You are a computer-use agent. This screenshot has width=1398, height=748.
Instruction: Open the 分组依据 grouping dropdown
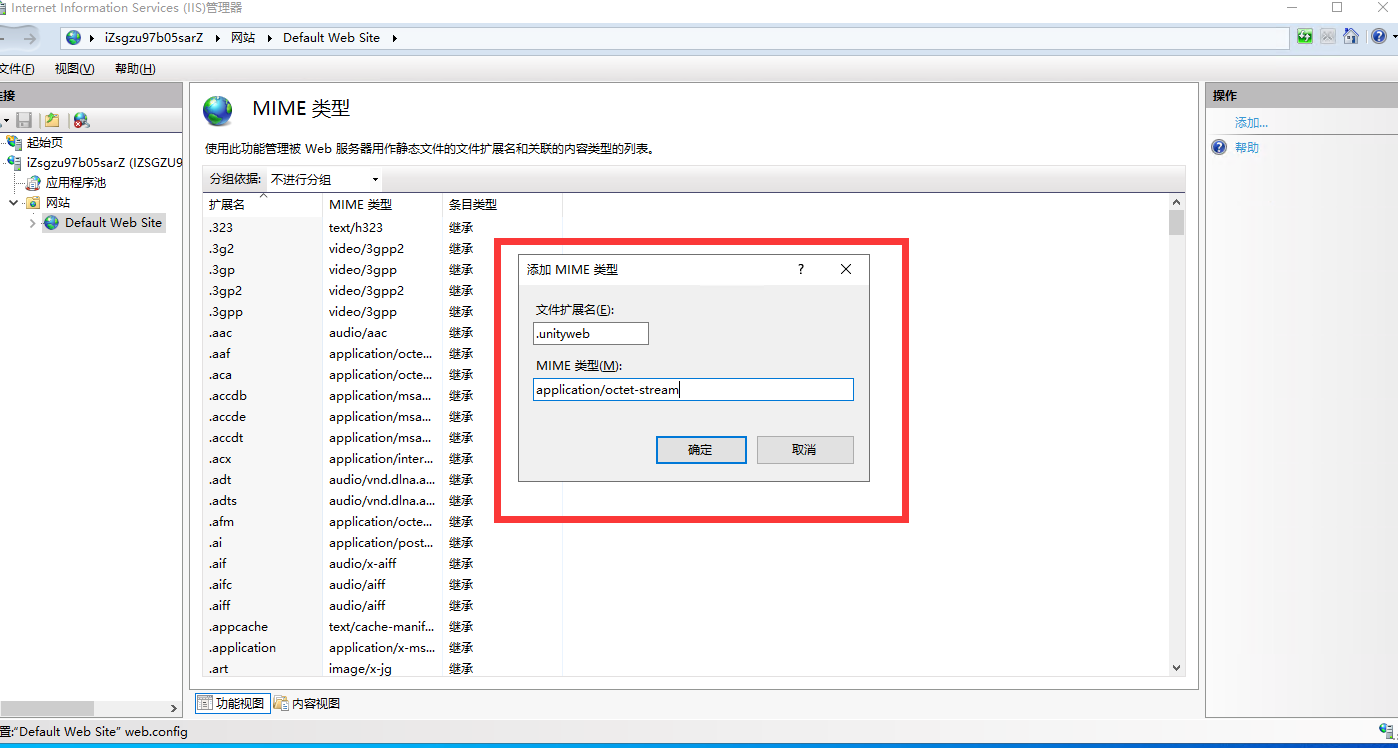pyautogui.click(x=324, y=180)
